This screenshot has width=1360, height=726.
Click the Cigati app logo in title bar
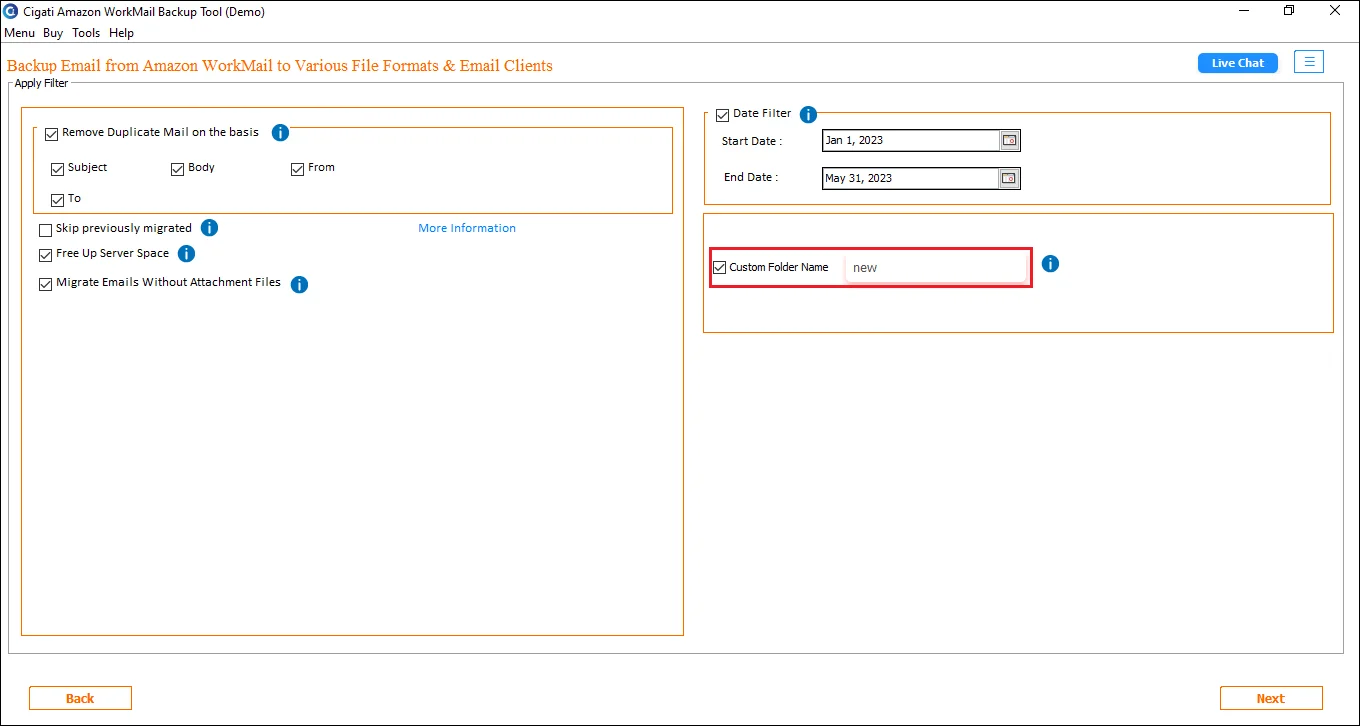pos(11,11)
